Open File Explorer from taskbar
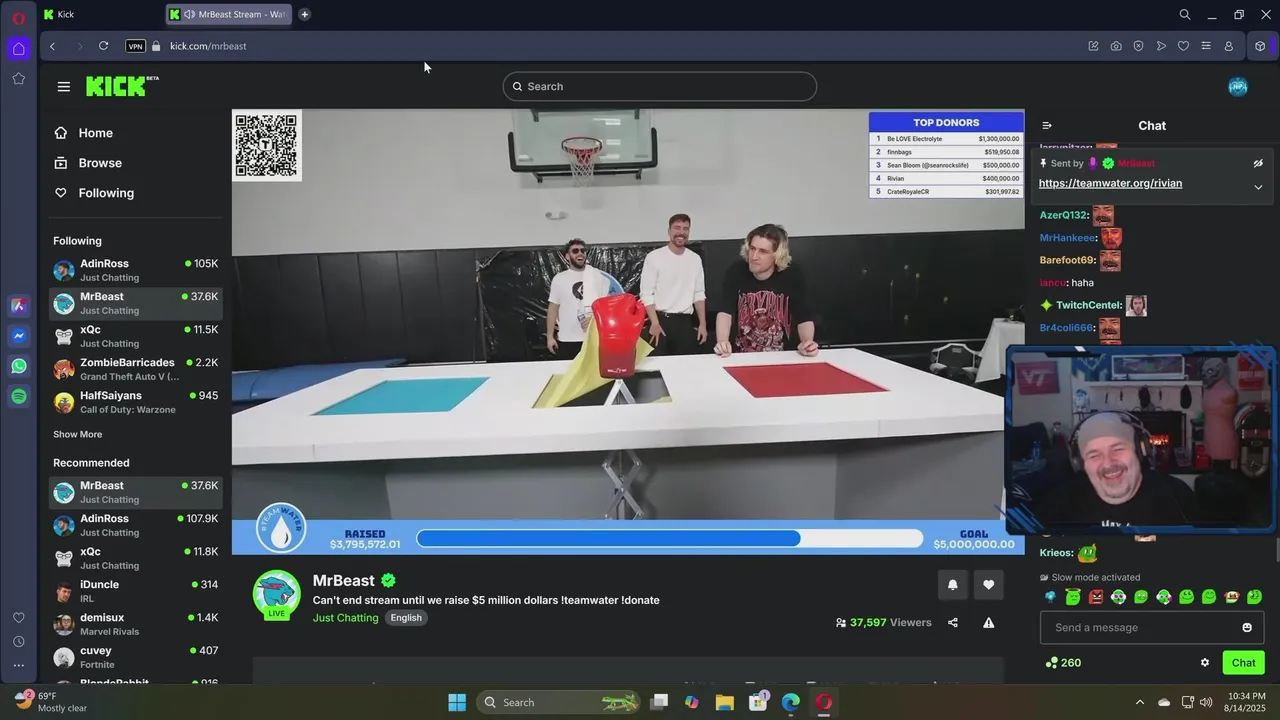 click(724, 702)
